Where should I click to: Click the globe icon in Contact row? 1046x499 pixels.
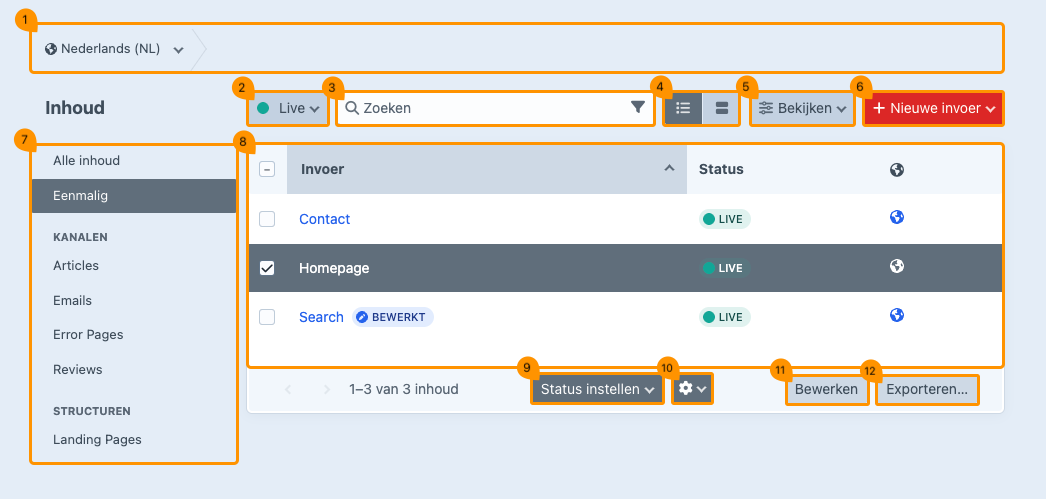[897, 218]
